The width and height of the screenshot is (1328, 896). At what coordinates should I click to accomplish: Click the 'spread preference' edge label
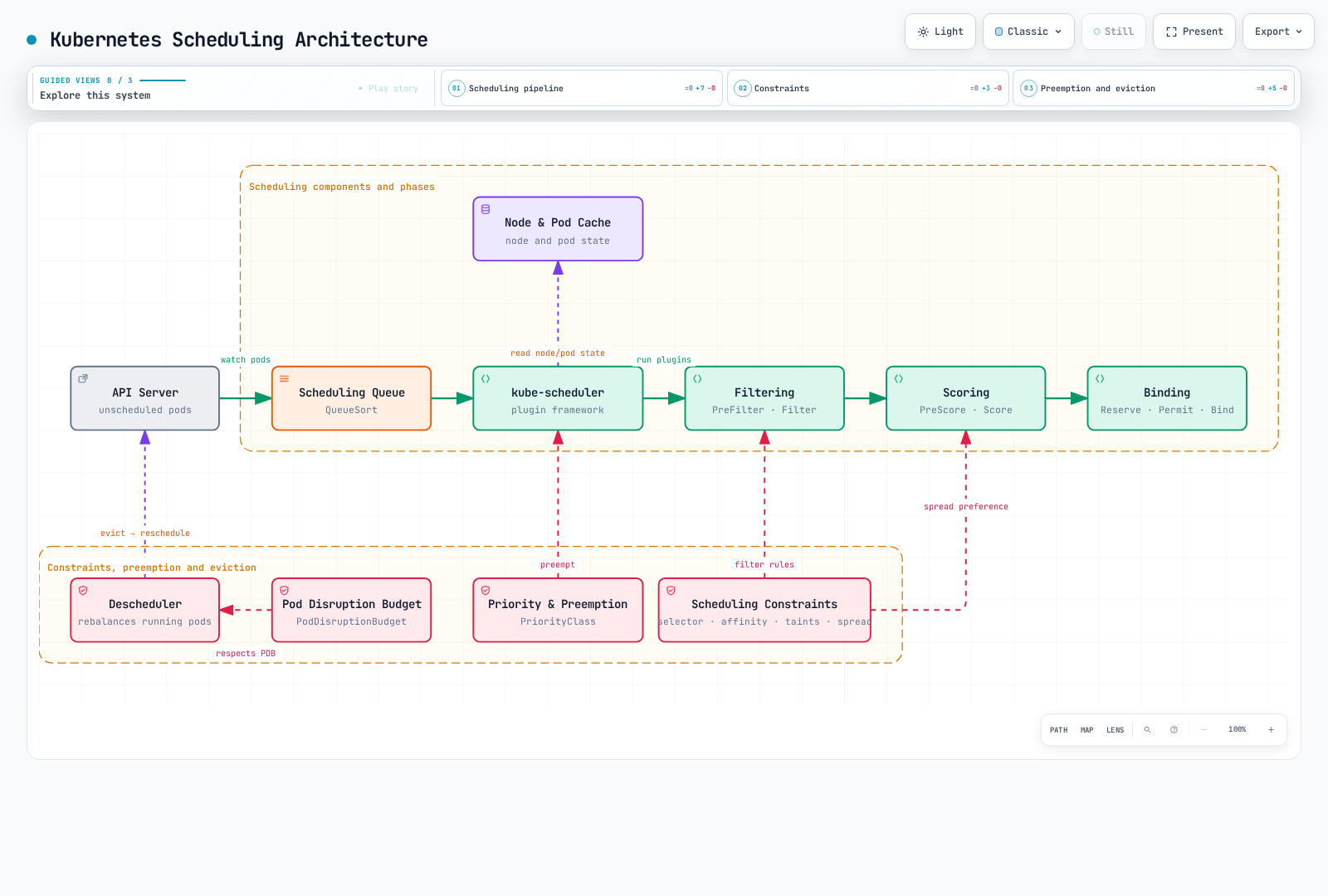point(966,507)
